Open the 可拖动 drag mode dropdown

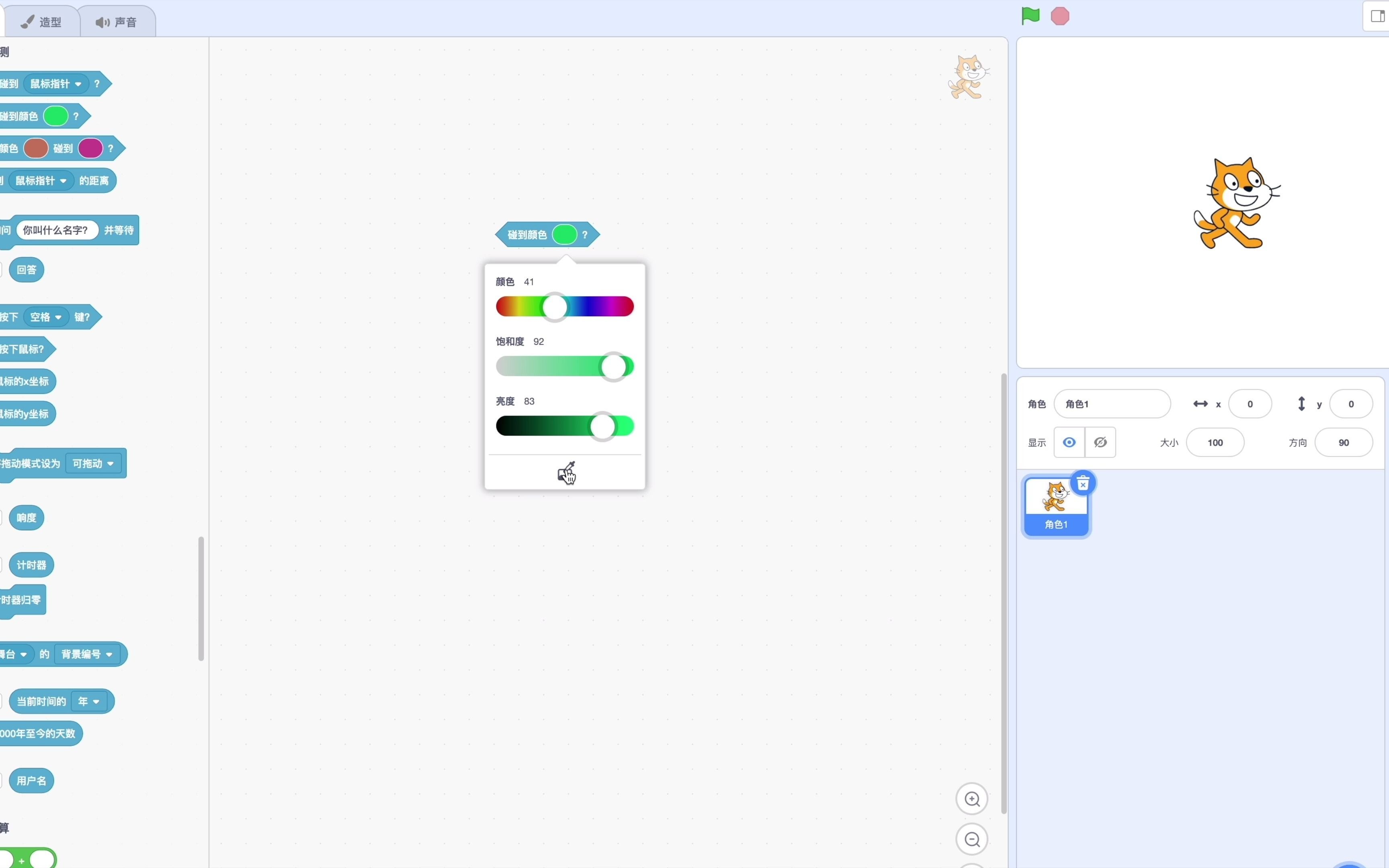coord(94,463)
